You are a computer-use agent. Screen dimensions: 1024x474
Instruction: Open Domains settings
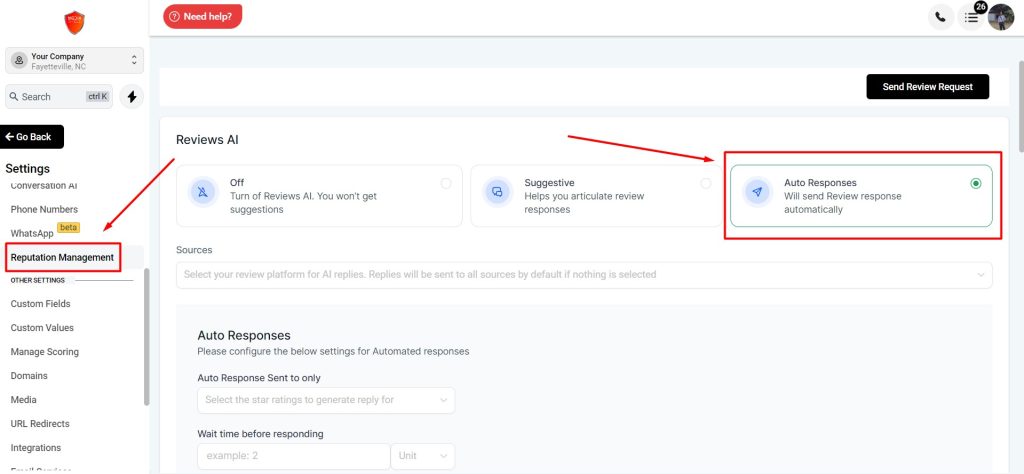(x=29, y=376)
